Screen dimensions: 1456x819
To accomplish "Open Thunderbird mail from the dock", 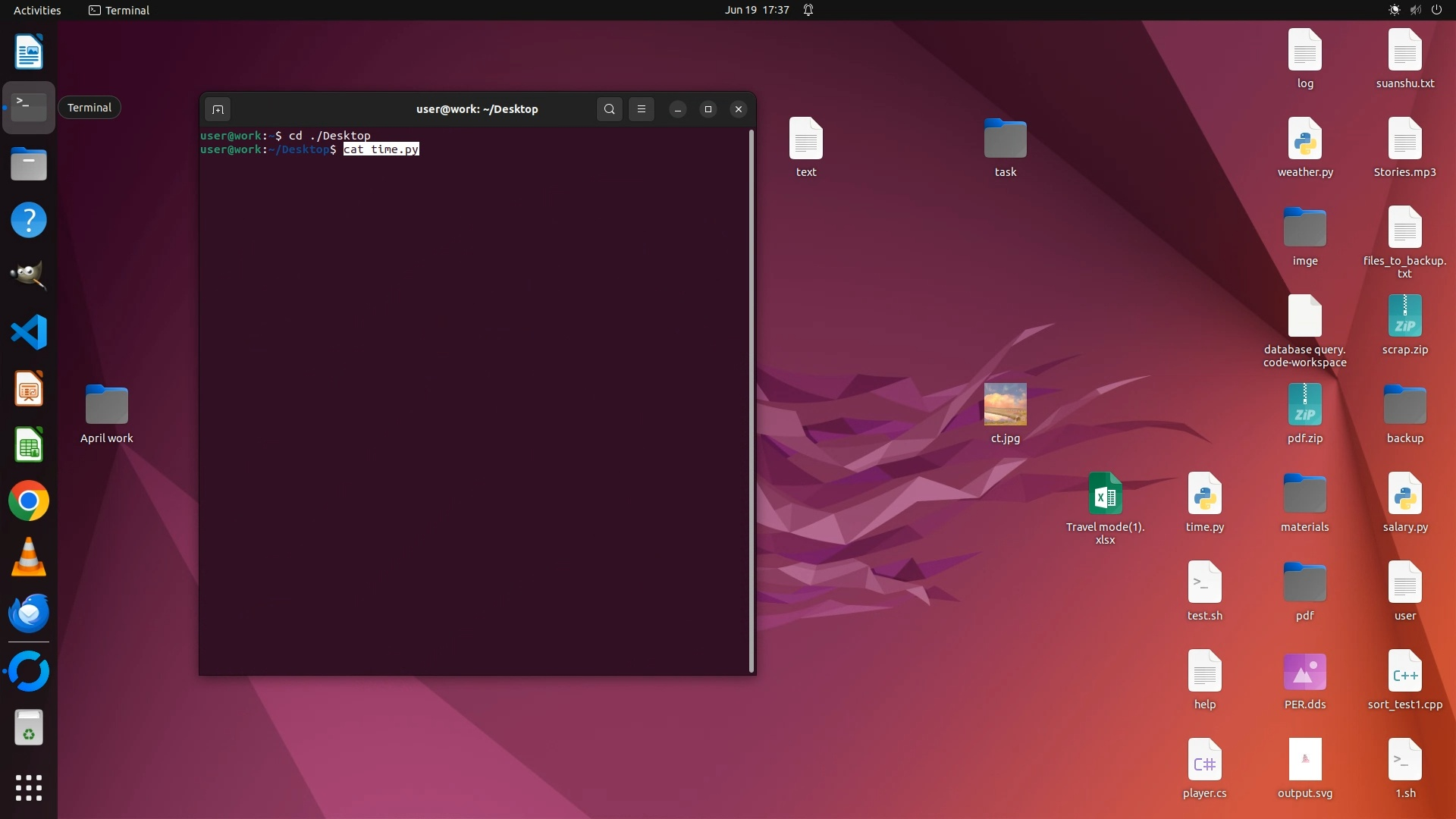I will 29,613.
